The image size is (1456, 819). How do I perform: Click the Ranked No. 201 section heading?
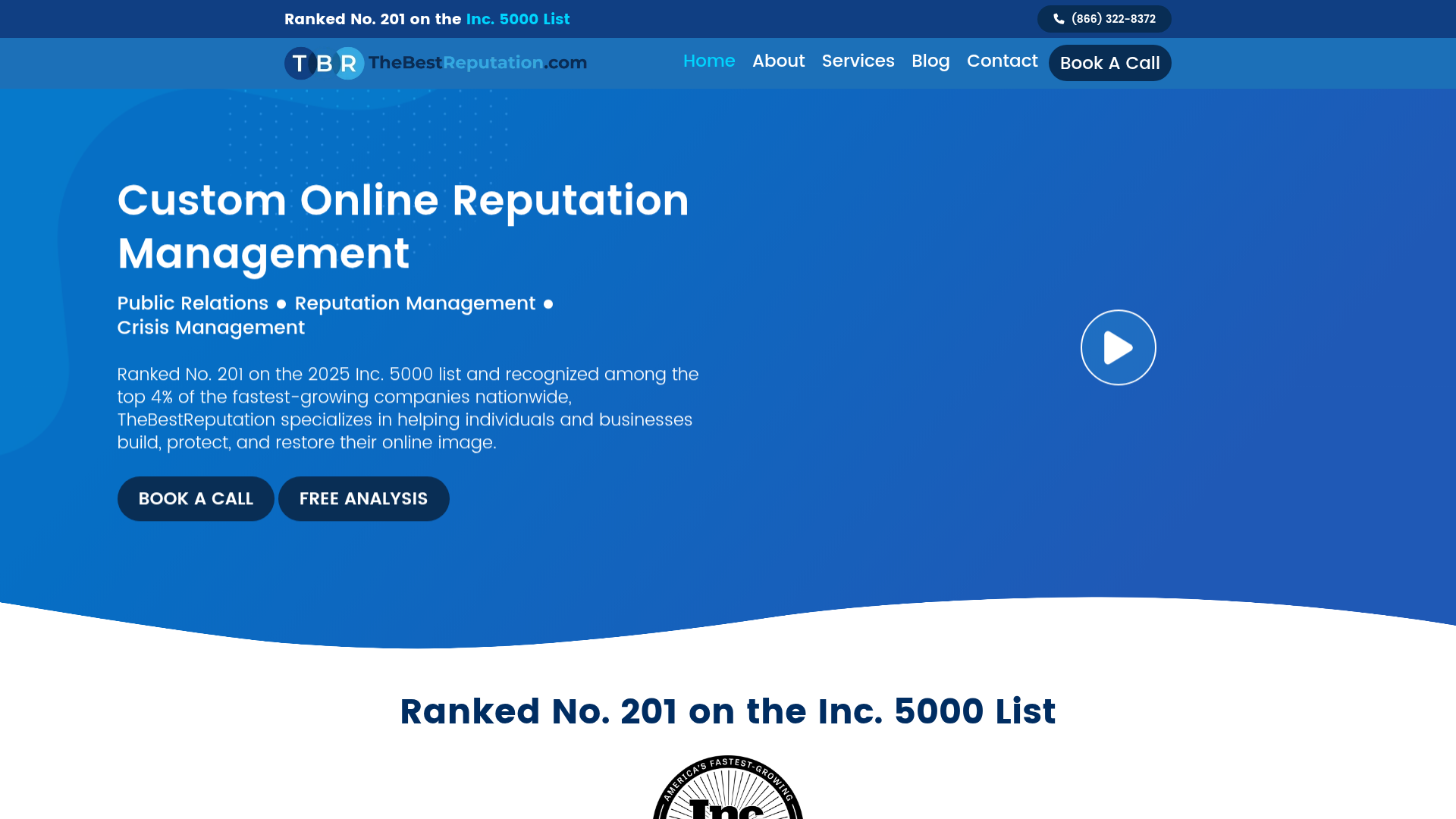(x=727, y=711)
